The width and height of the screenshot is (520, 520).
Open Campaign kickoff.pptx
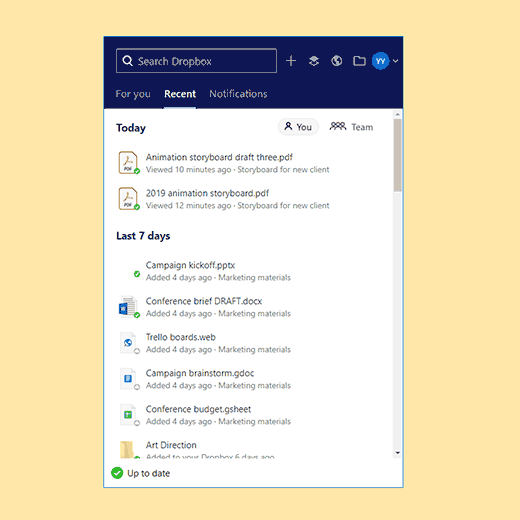(190, 265)
